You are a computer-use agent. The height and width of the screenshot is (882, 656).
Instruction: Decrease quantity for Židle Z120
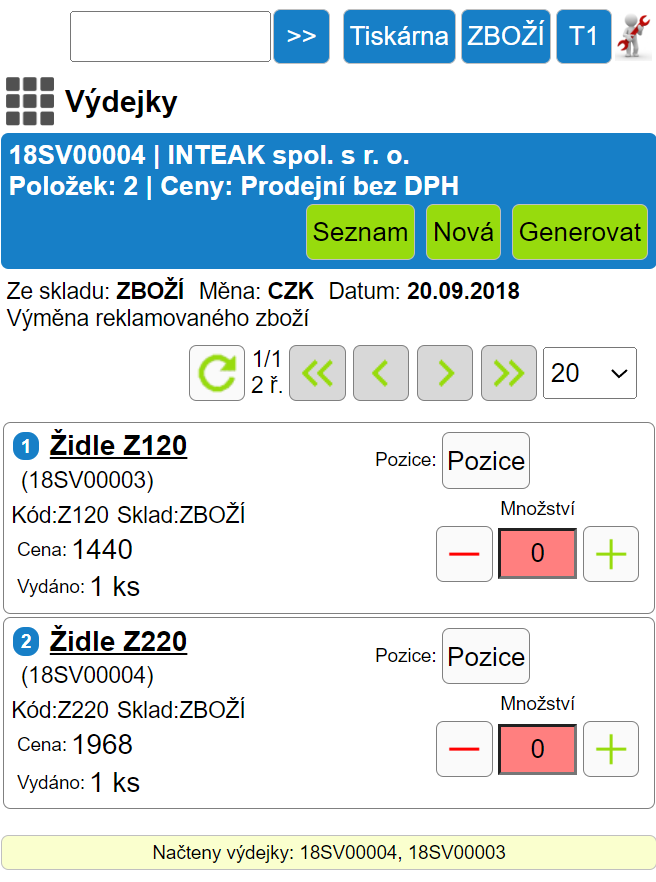coord(464,554)
